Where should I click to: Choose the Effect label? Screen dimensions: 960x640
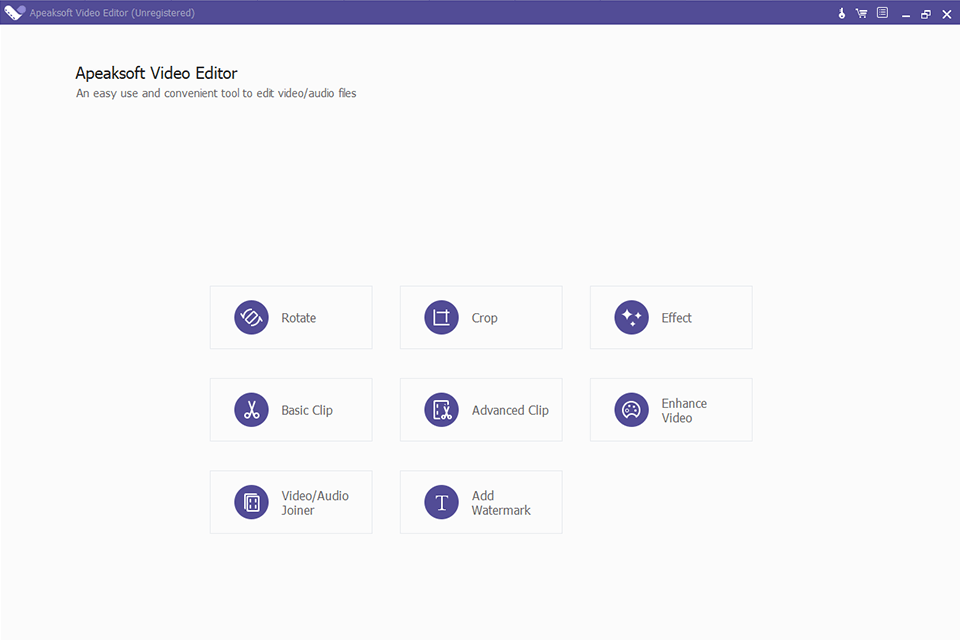(676, 318)
